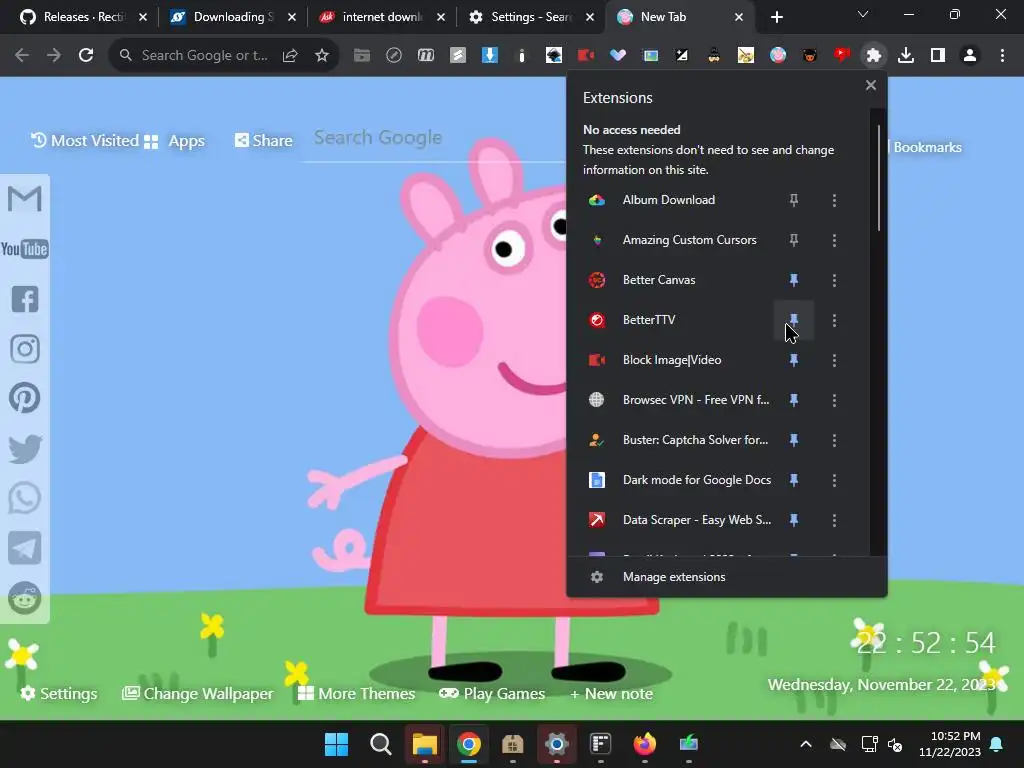This screenshot has width=1024, height=768.
Task: Click Most Visited link
Action: point(85,140)
